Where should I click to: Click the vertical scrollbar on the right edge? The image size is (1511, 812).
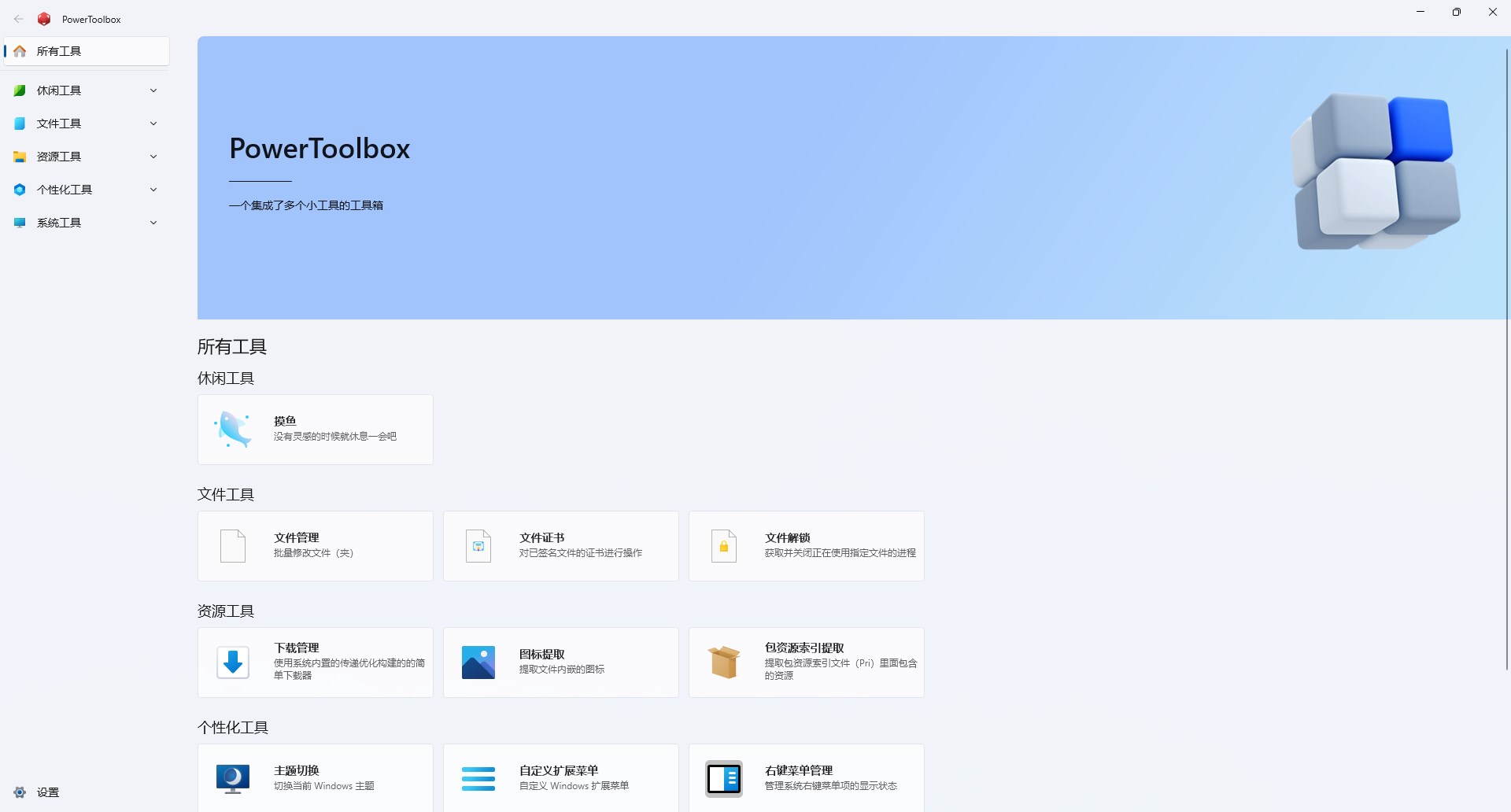click(x=1507, y=358)
